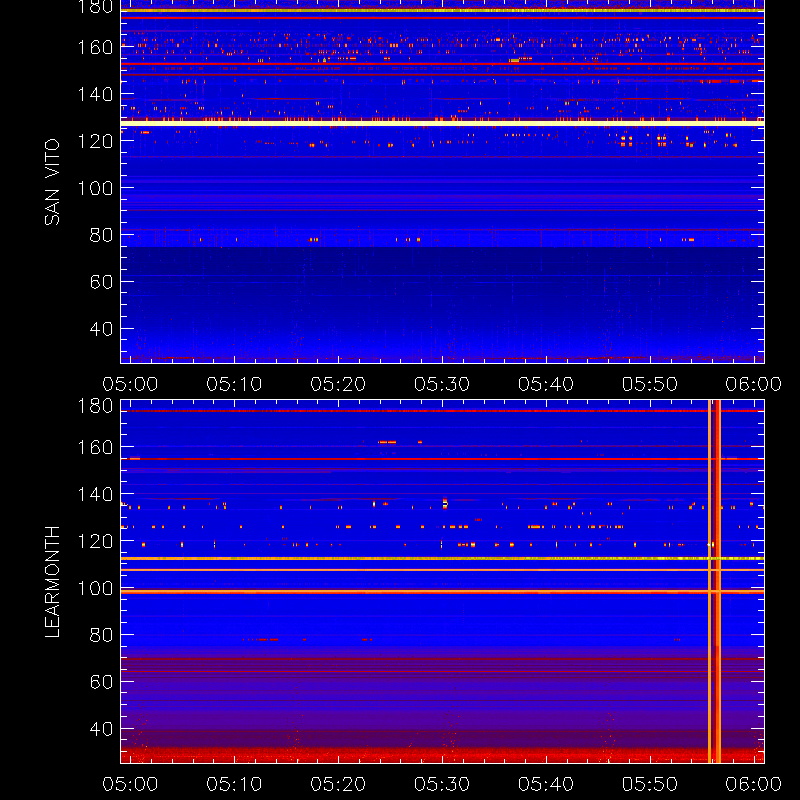This screenshot has width=800, height=800.
Task: Click the wide red vertical burst in the Learmonth plot
Action: pos(718,581)
